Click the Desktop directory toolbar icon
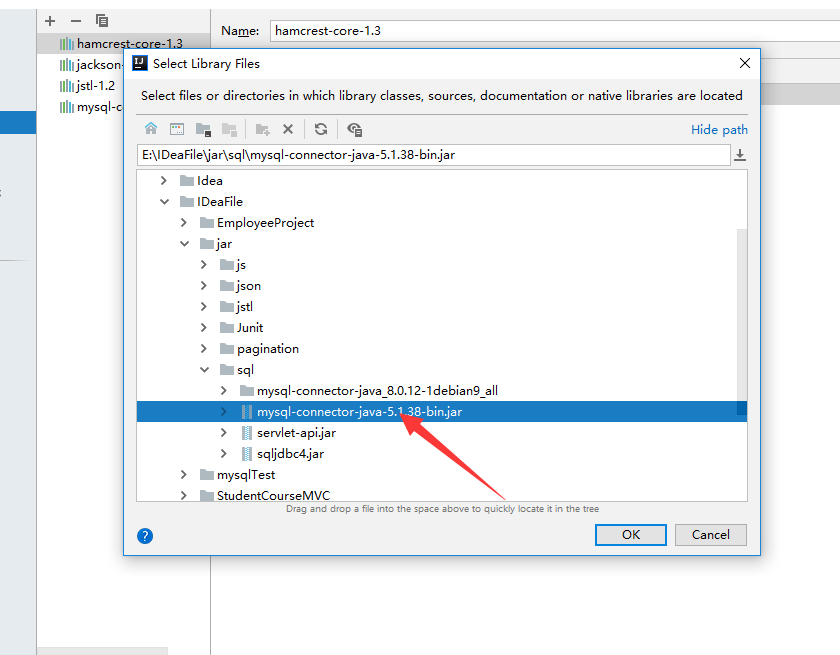The width and height of the screenshot is (840, 655). tap(177, 129)
